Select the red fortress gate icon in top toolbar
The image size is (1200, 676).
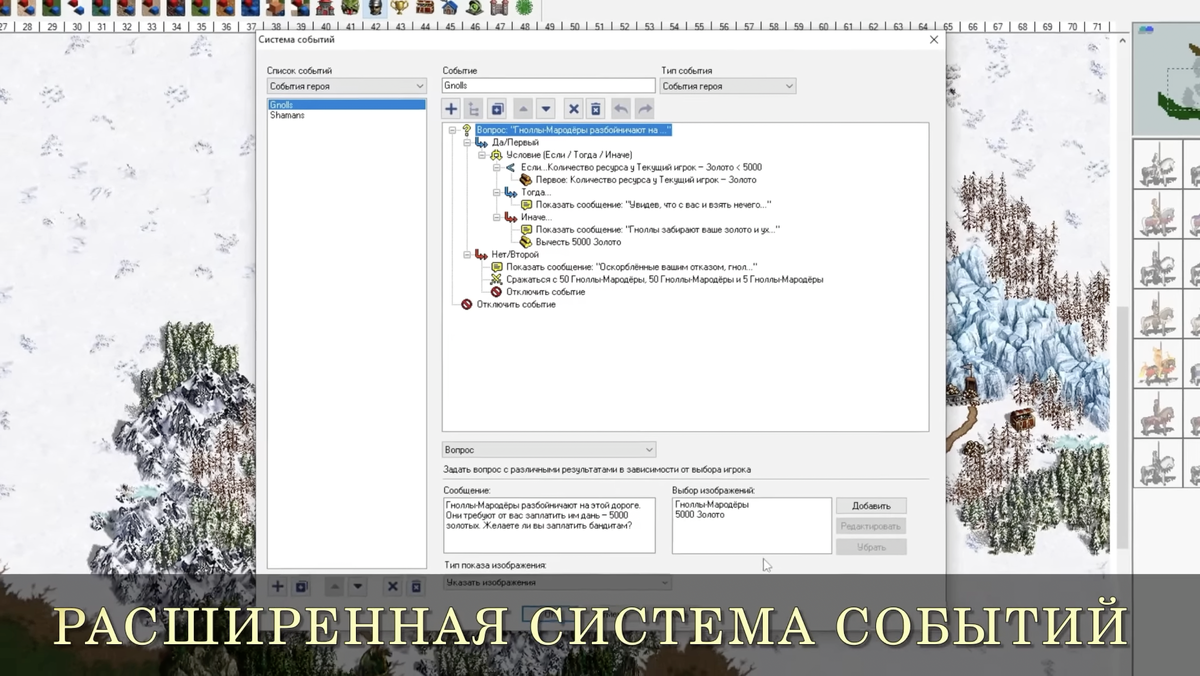(500, 9)
